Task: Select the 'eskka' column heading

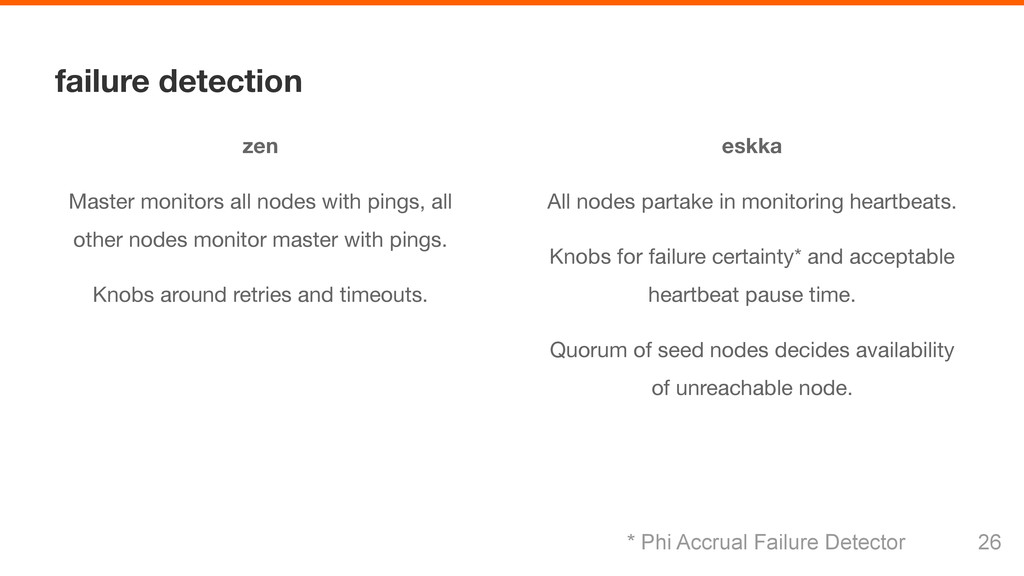Action: pos(751,146)
